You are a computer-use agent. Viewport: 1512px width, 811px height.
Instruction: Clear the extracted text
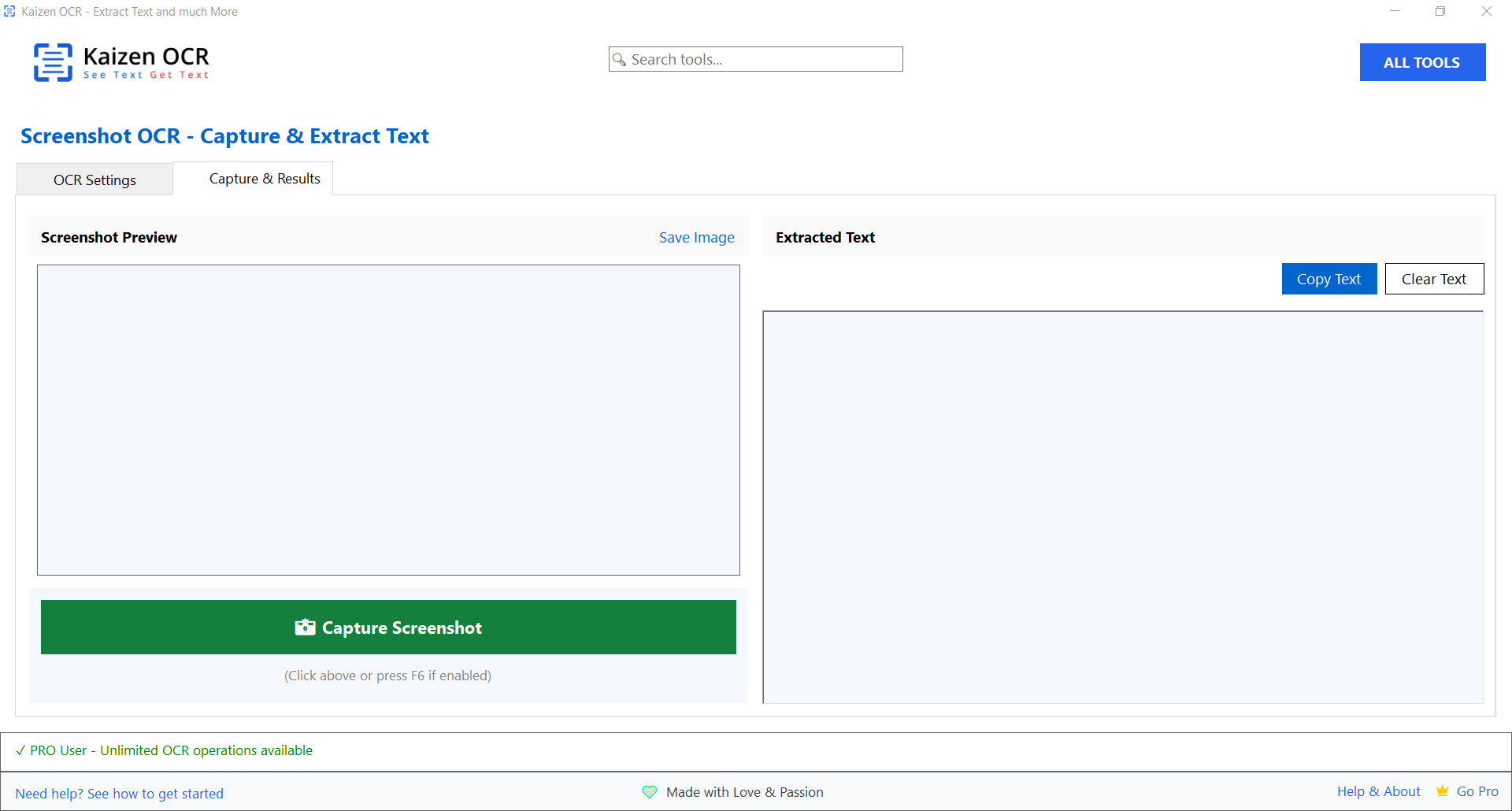(x=1434, y=278)
